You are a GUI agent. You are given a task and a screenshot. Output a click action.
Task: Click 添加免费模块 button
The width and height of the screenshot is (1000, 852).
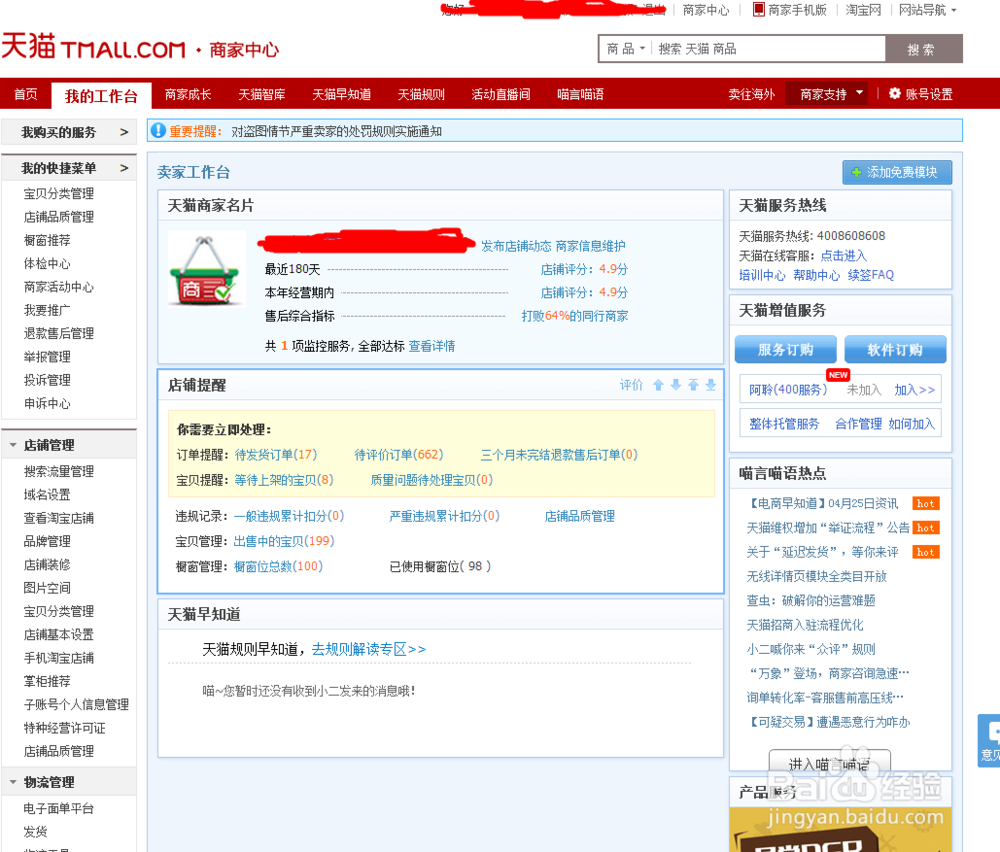pos(897,172)
